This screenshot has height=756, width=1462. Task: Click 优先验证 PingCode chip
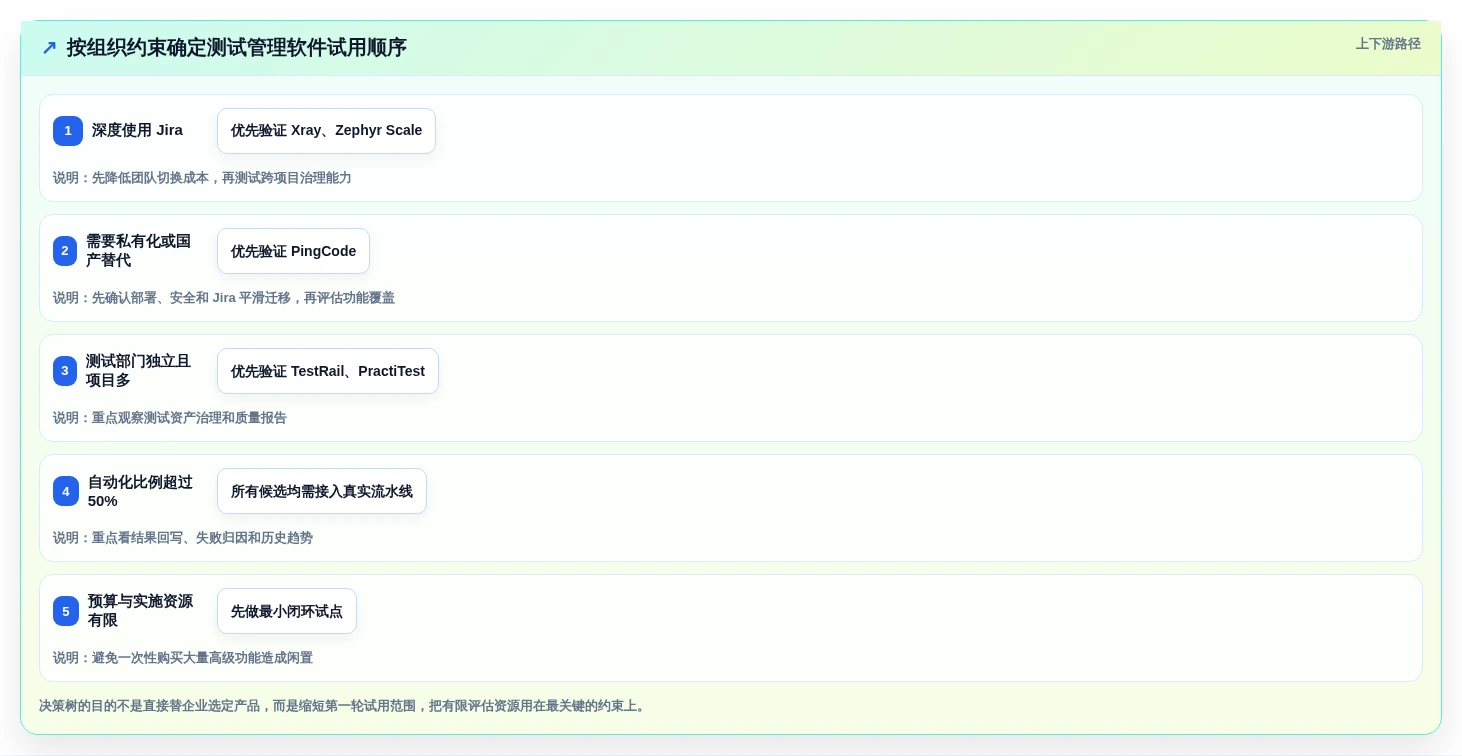coord(293,251)
